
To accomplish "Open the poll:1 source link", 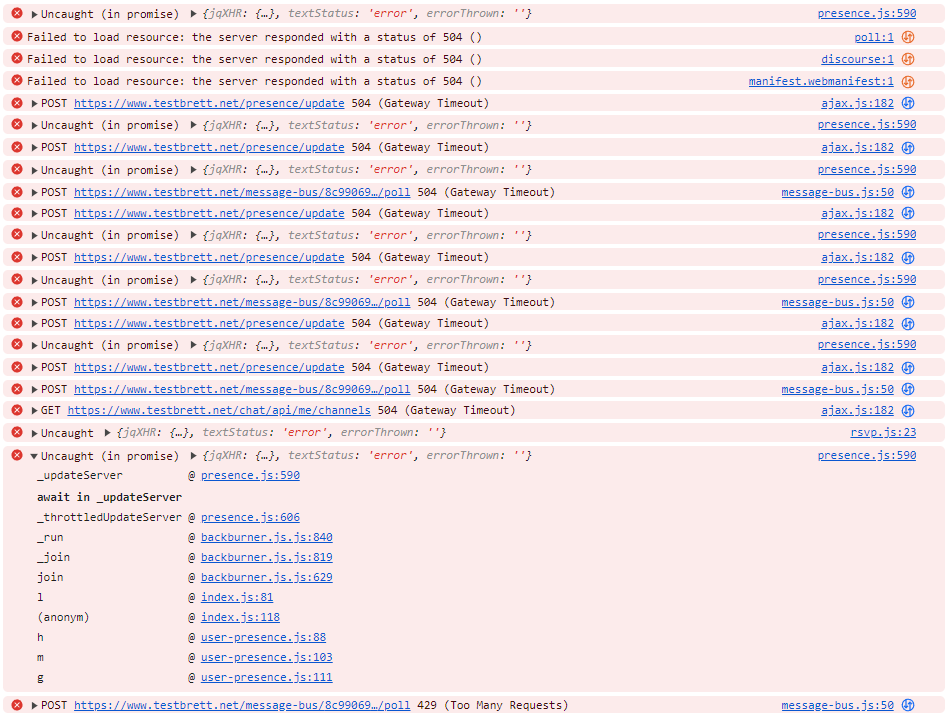I will [x=873, y=37].
